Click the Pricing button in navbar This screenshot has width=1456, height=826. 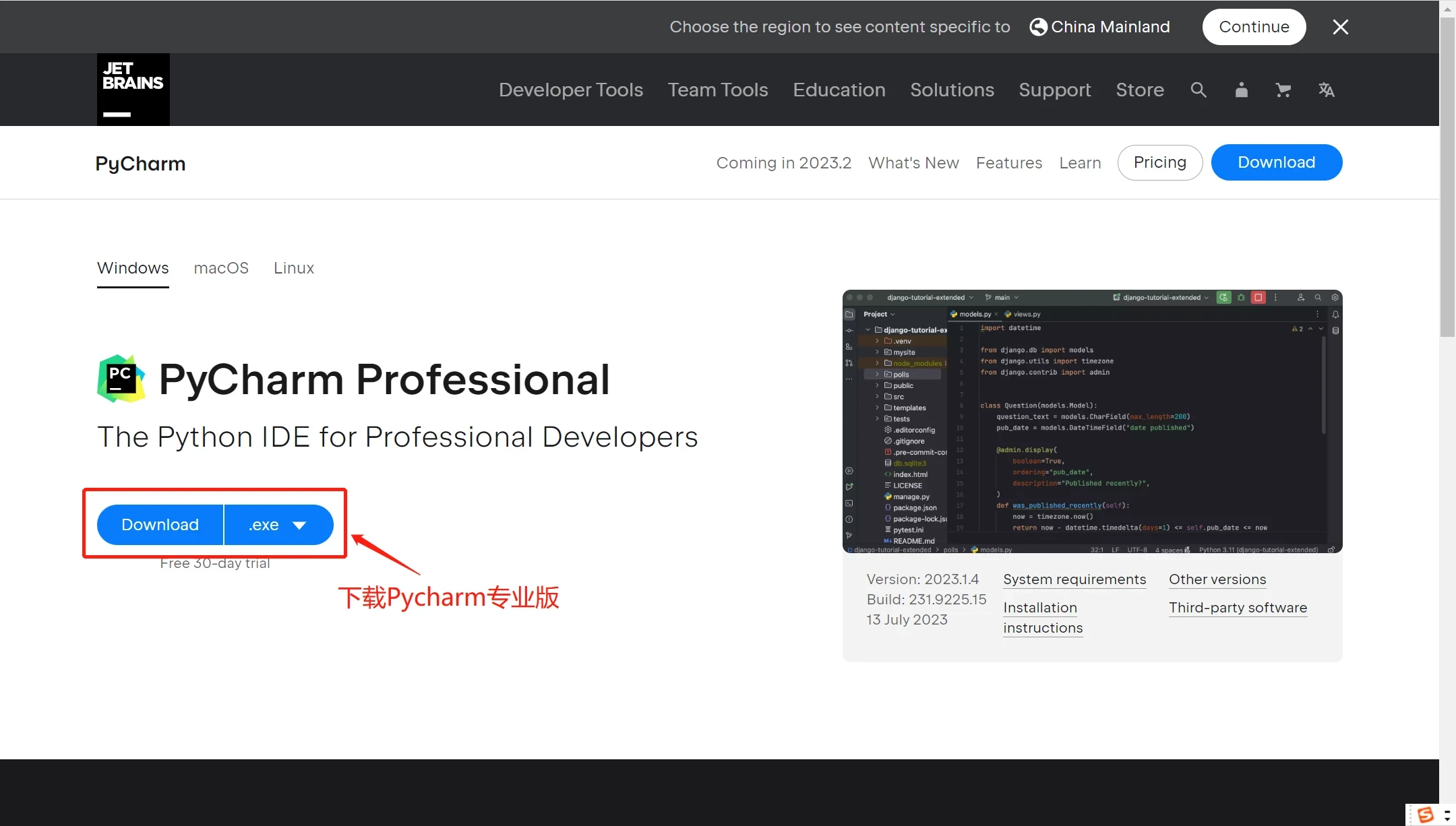point(1160,162)
